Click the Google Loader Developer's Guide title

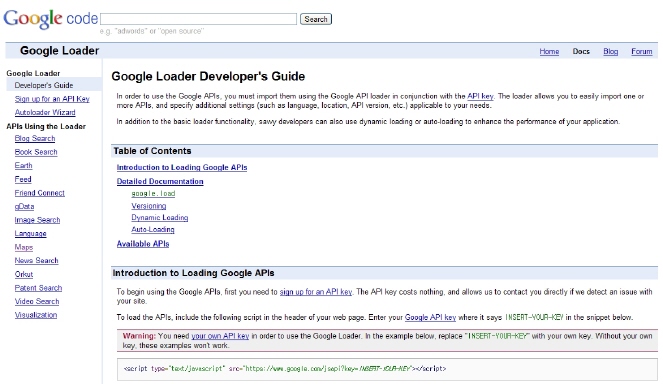[208, 77]
